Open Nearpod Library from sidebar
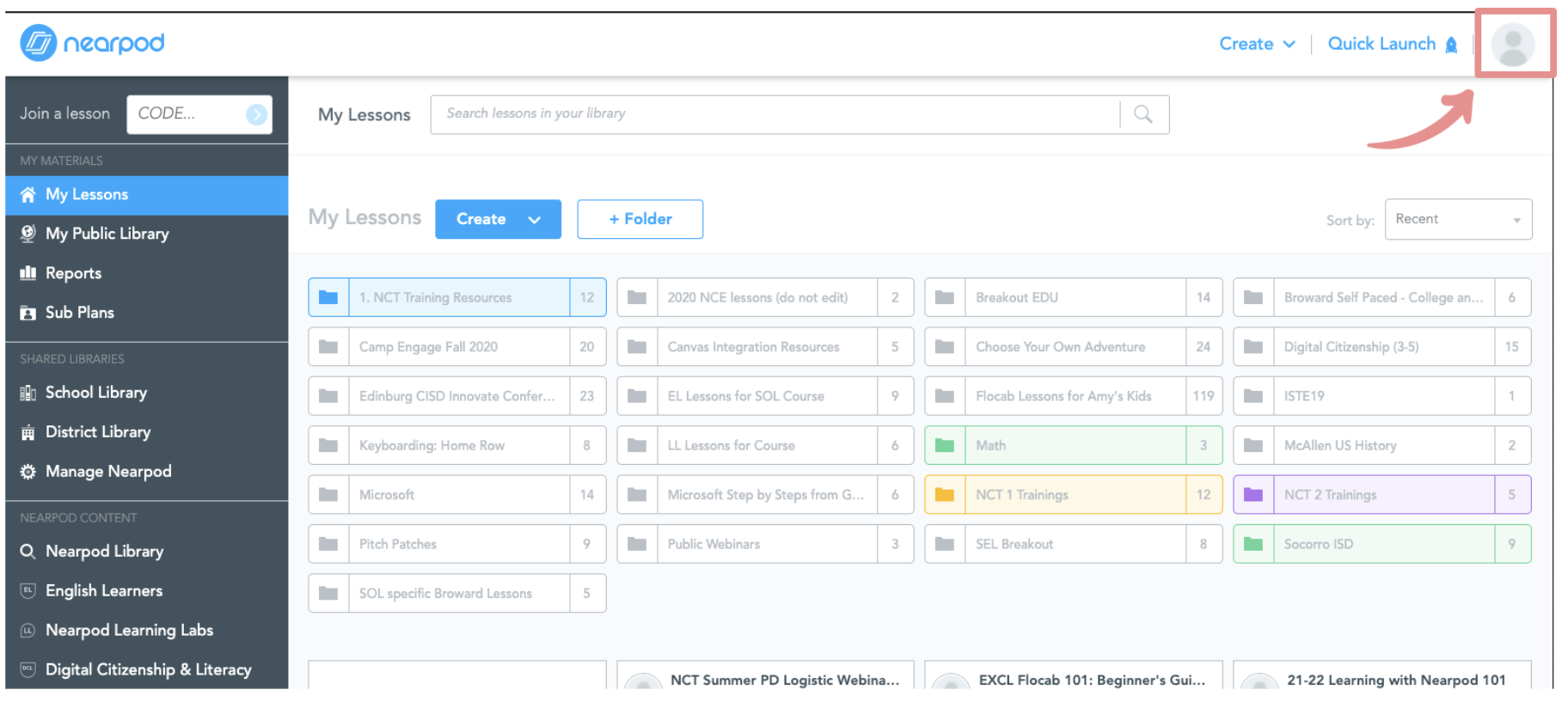Viewport: 1568px width, 708px height. [x=103, y=552]
